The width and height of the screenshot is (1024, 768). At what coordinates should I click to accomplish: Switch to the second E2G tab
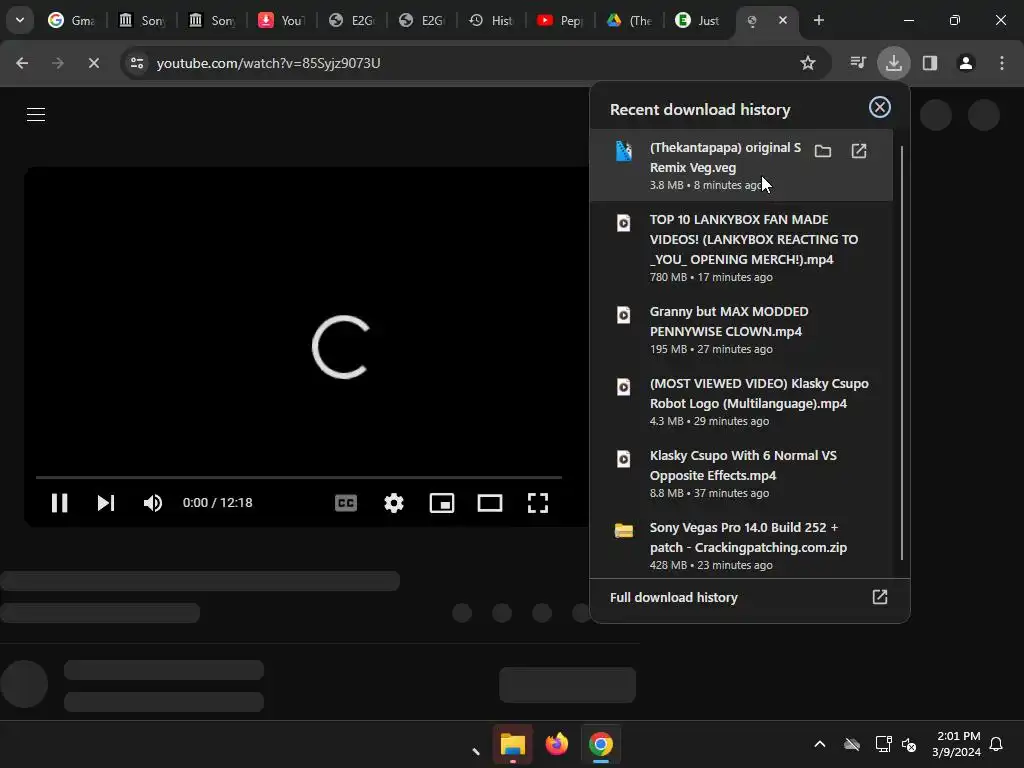point(421,20)
